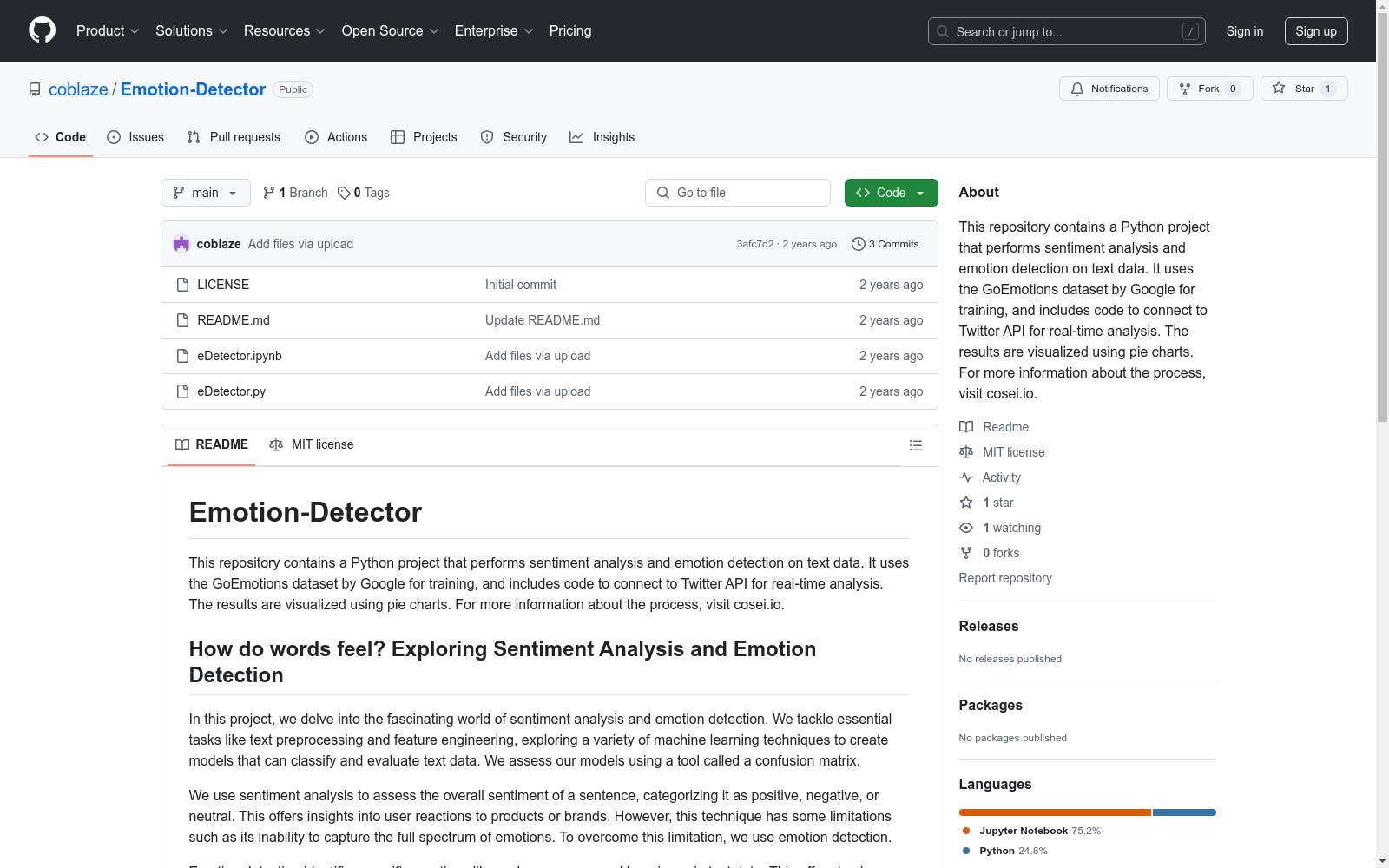
Task: Expand the Resources menu
Action: pos(284,30)
